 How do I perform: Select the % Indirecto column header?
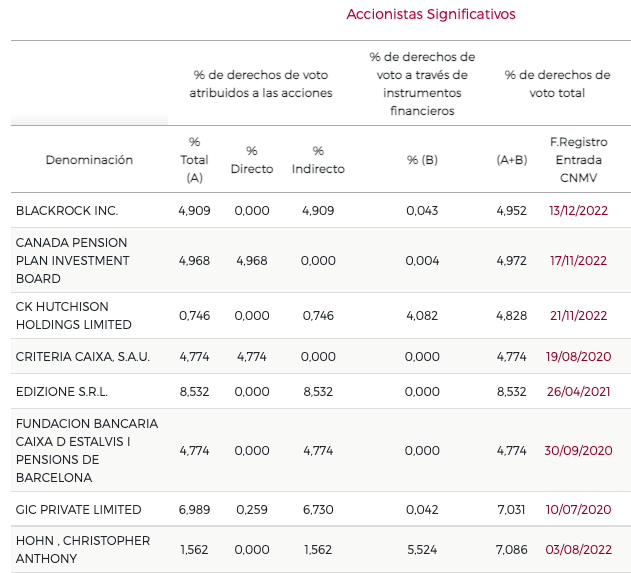(x=318, y=160)
